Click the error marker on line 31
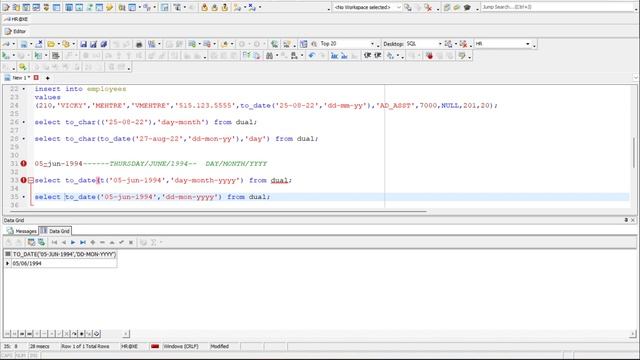Screen dimensions: 640x360 pos(24,164)
